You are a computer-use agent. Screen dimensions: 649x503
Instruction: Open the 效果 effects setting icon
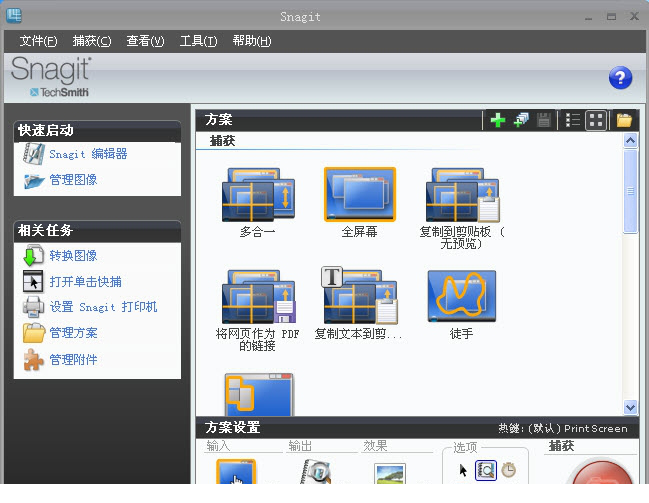(x=390, y=474)
